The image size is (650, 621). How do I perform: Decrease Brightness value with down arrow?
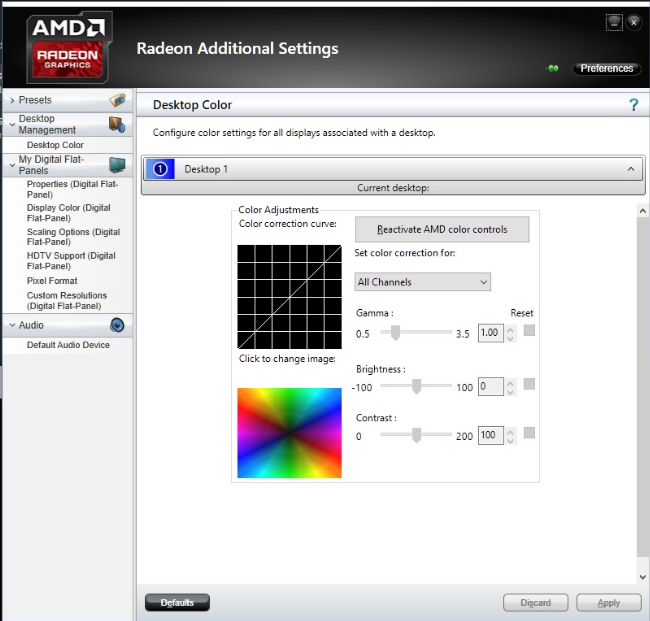(x=510, y=391)
